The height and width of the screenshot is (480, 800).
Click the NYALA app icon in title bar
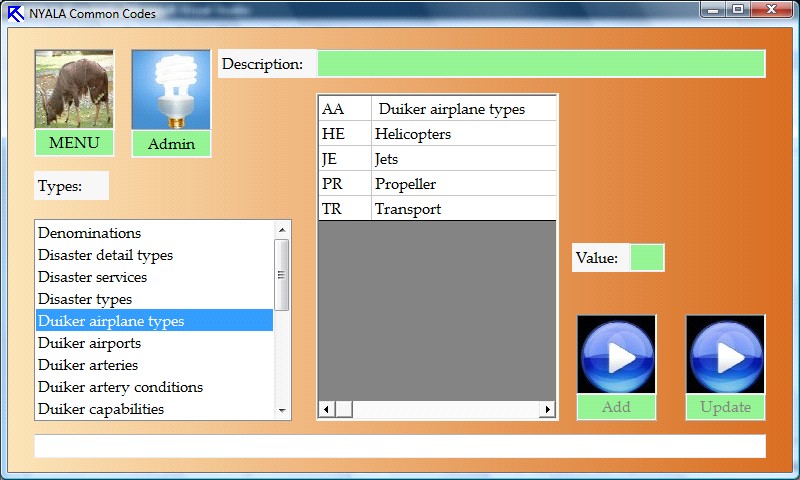coord(15,14)
